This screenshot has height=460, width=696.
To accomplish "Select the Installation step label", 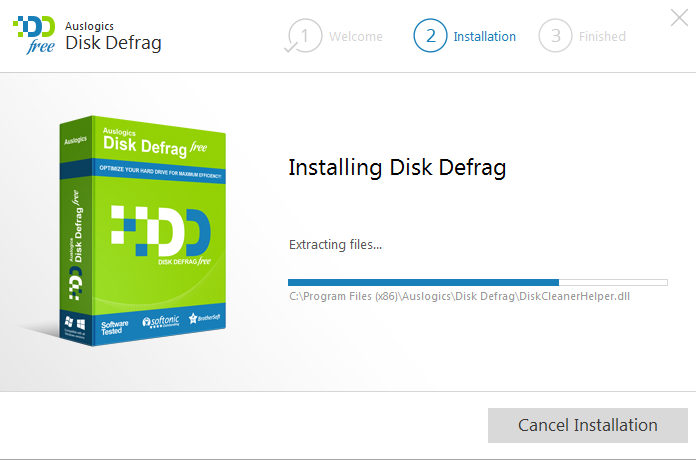I will point(484,37).
